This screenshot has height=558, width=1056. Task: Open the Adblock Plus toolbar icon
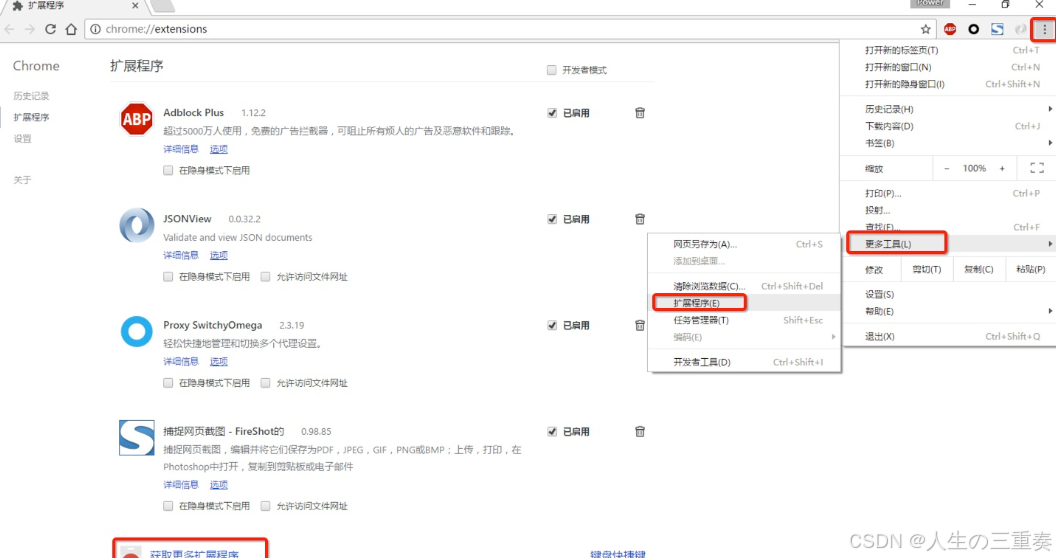coord(950,29)
